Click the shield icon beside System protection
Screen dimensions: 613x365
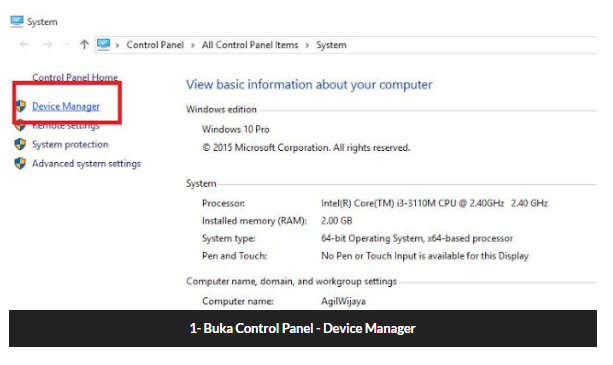coord(20,144)
